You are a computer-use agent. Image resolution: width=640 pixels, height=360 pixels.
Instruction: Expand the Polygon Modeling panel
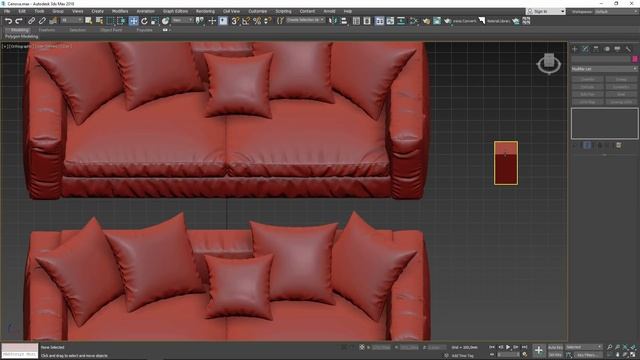tap(22, 36)
